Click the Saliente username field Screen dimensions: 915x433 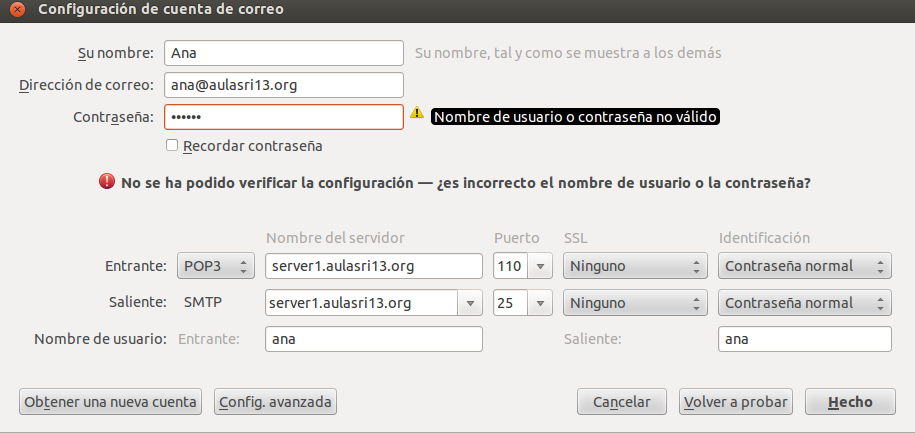(x=805, y=338)
